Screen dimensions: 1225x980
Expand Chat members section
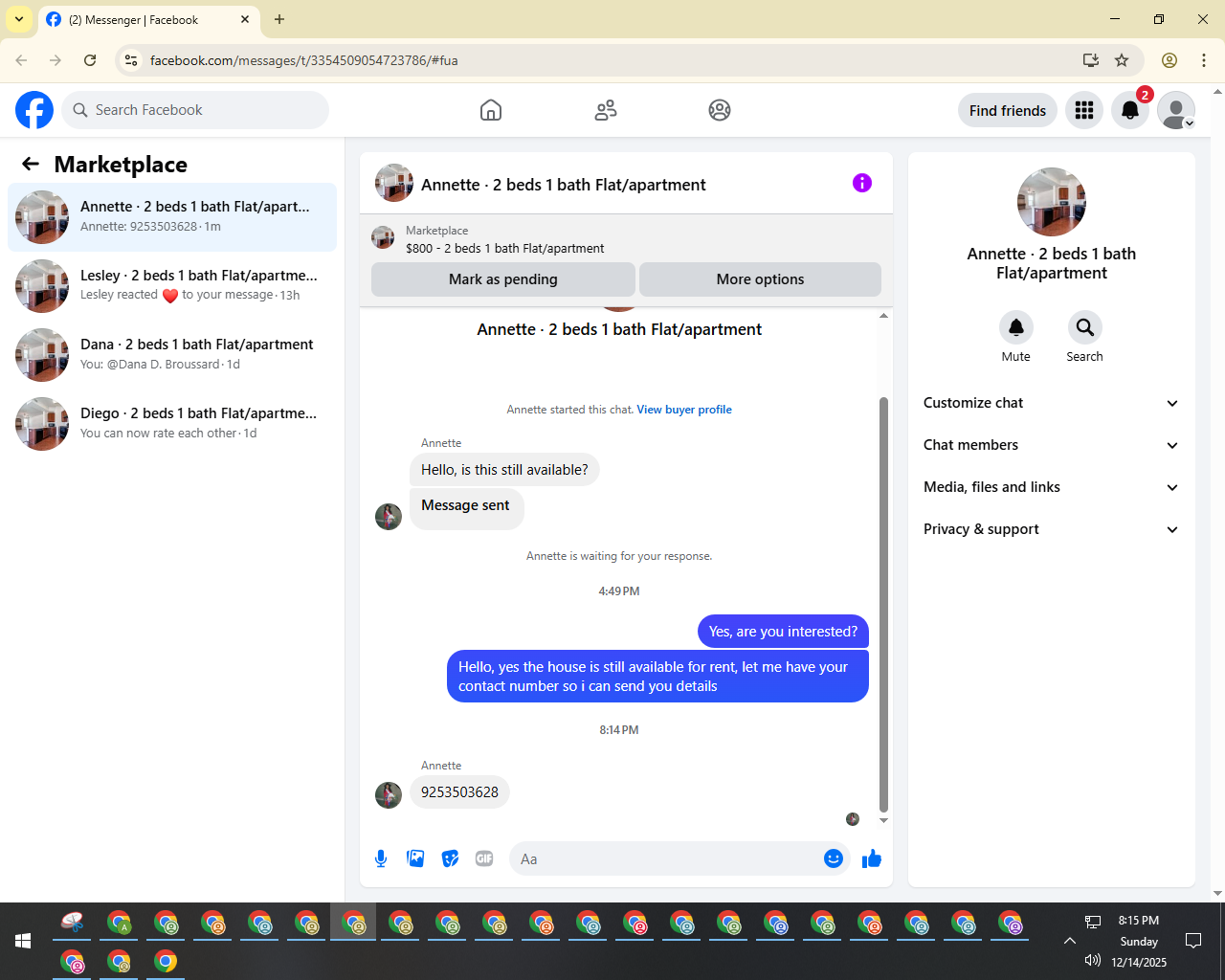point(1052,445)
